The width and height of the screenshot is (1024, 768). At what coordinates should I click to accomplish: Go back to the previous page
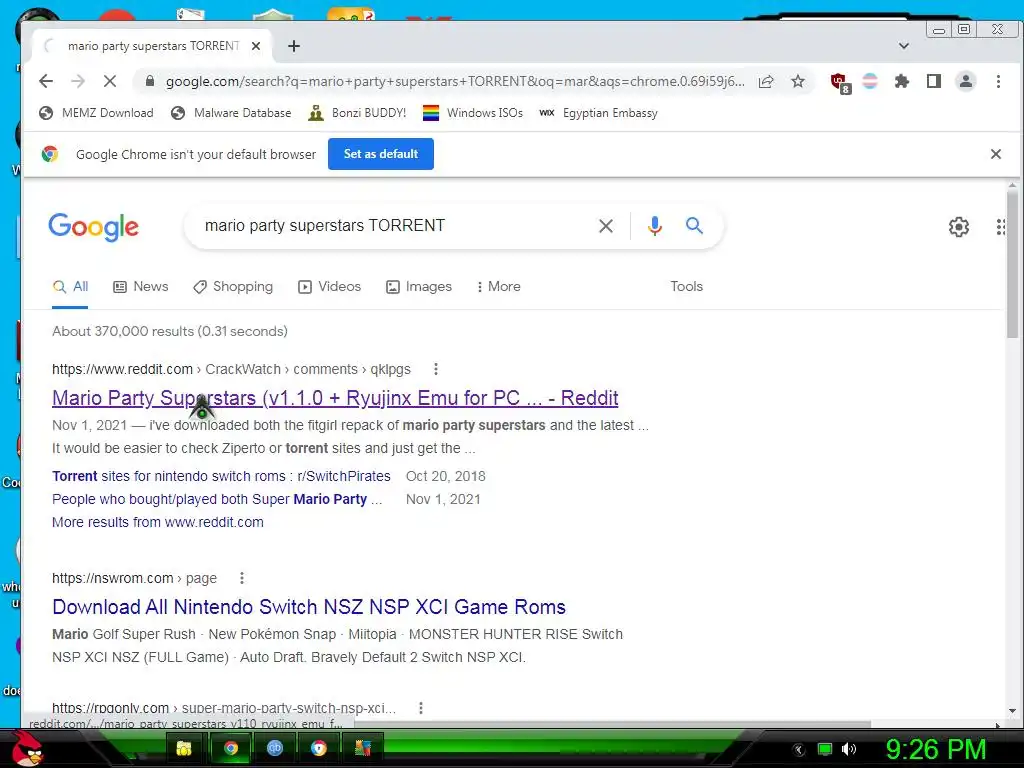(x=46, y=81)
